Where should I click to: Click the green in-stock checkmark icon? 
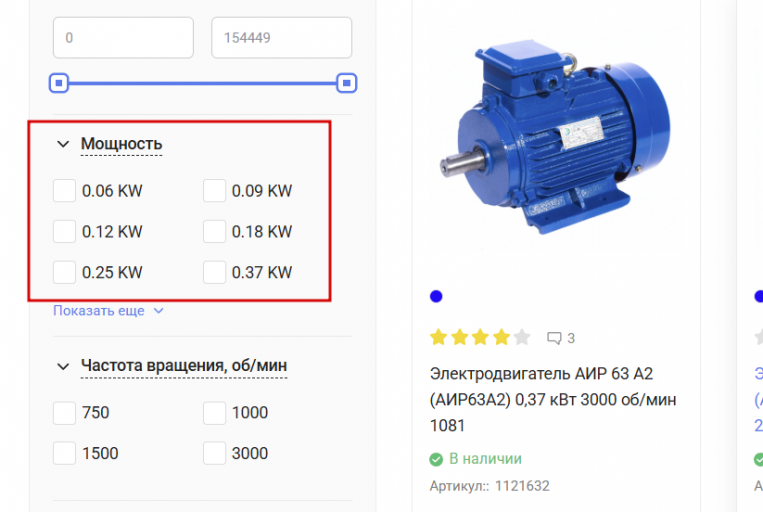click(436, 459)
